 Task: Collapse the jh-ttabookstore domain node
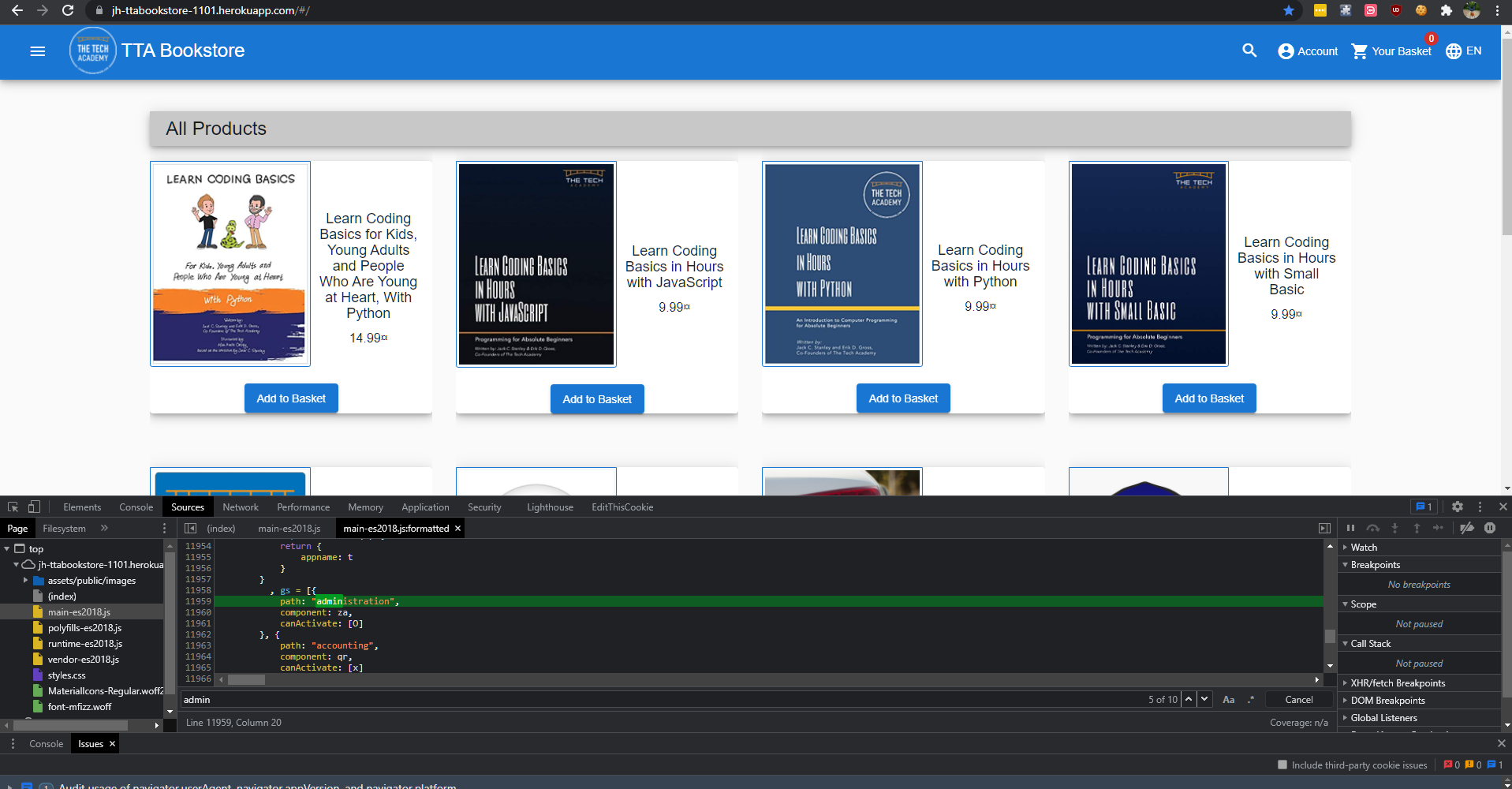click(16, 564)
